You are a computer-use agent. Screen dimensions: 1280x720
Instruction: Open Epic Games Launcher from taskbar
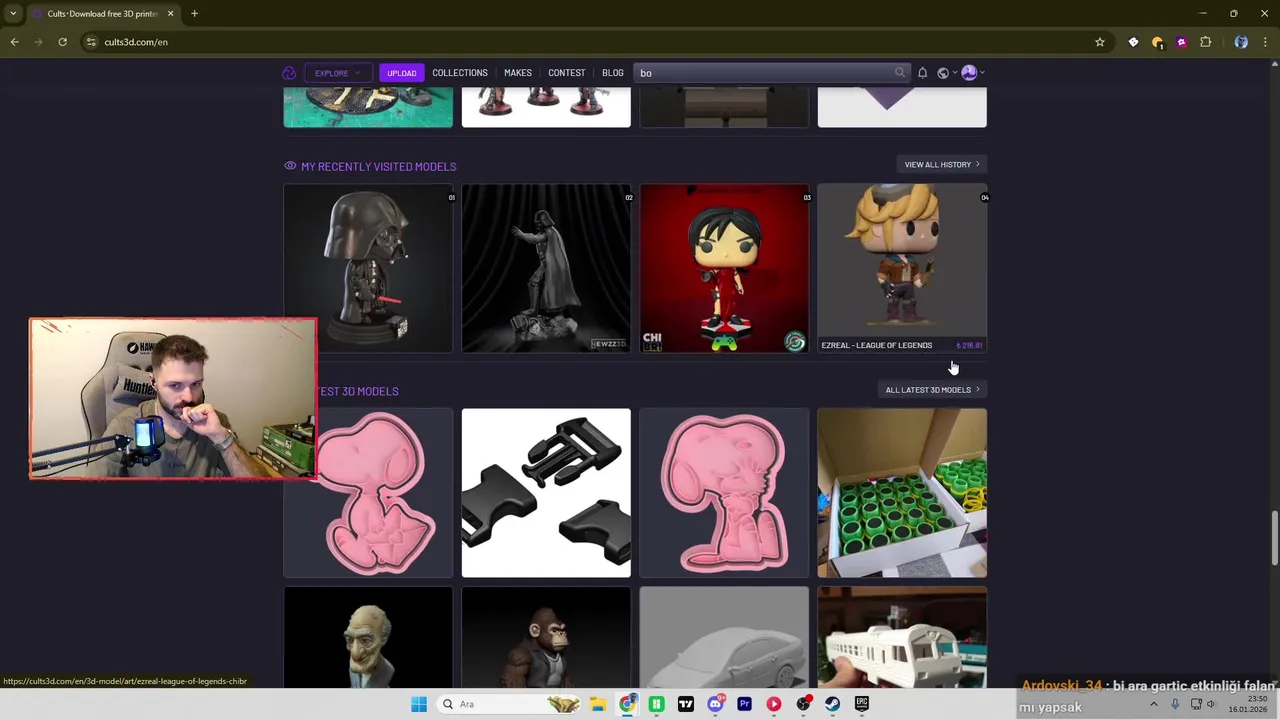[861, 704]
